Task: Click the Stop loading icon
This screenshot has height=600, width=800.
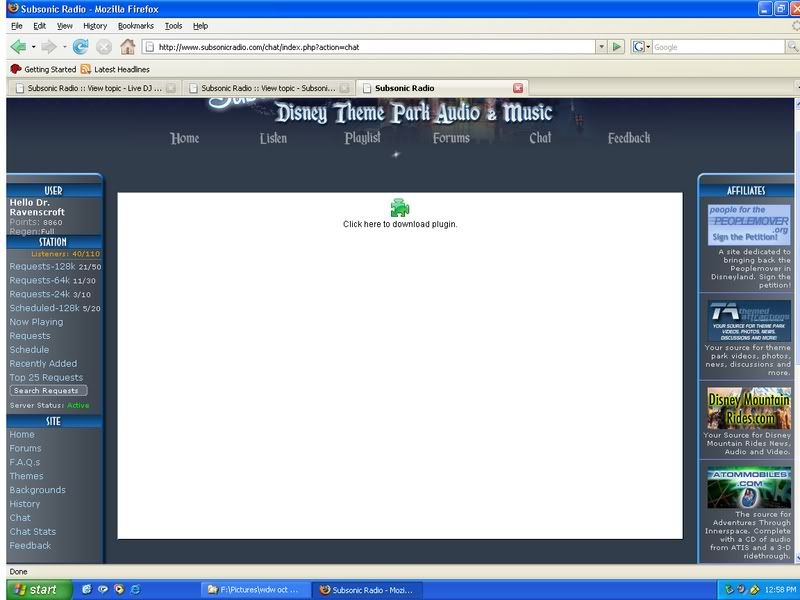Action: tap(104, 47)
